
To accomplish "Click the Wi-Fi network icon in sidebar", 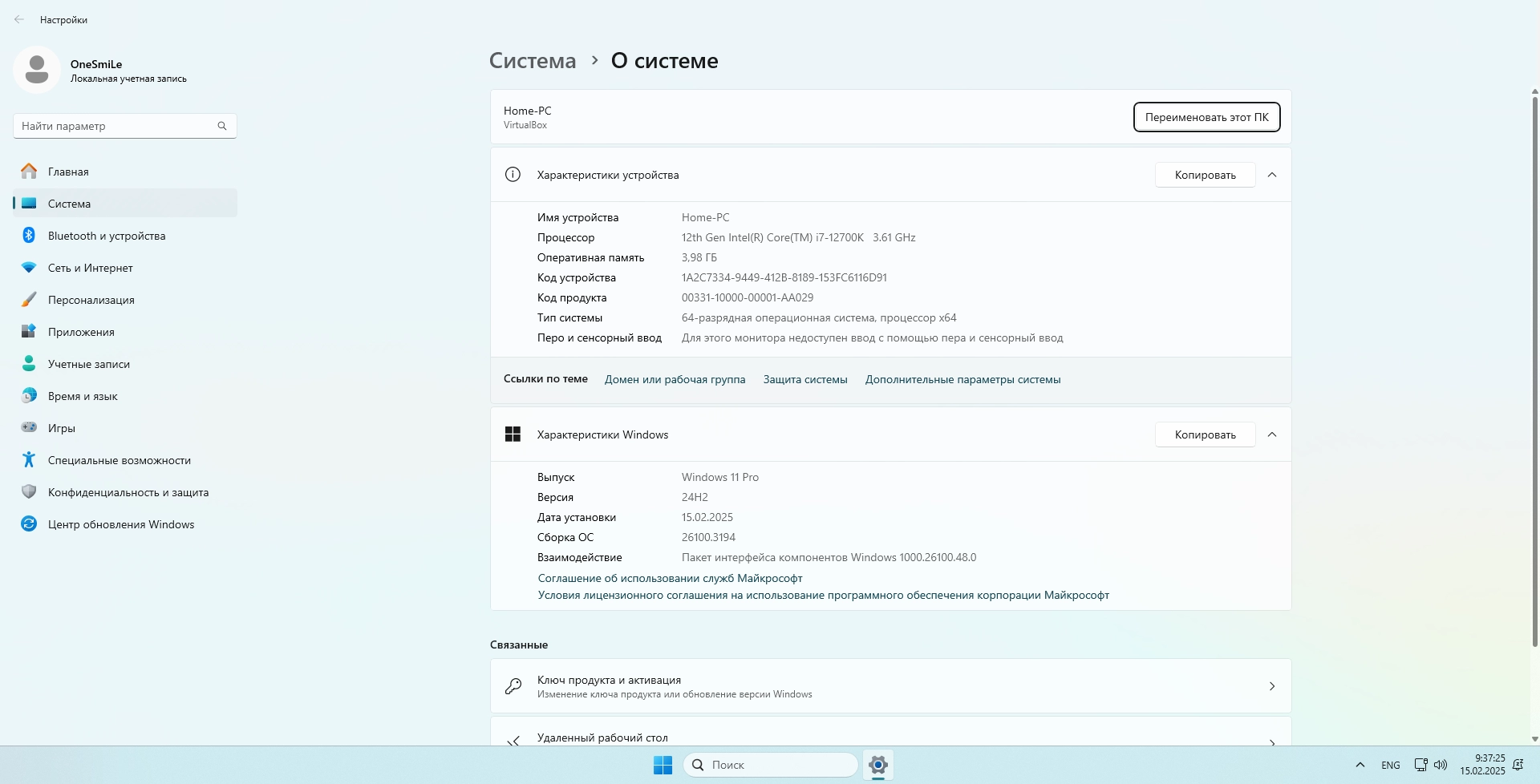I will pyautogui.click(x=29, y=267).
